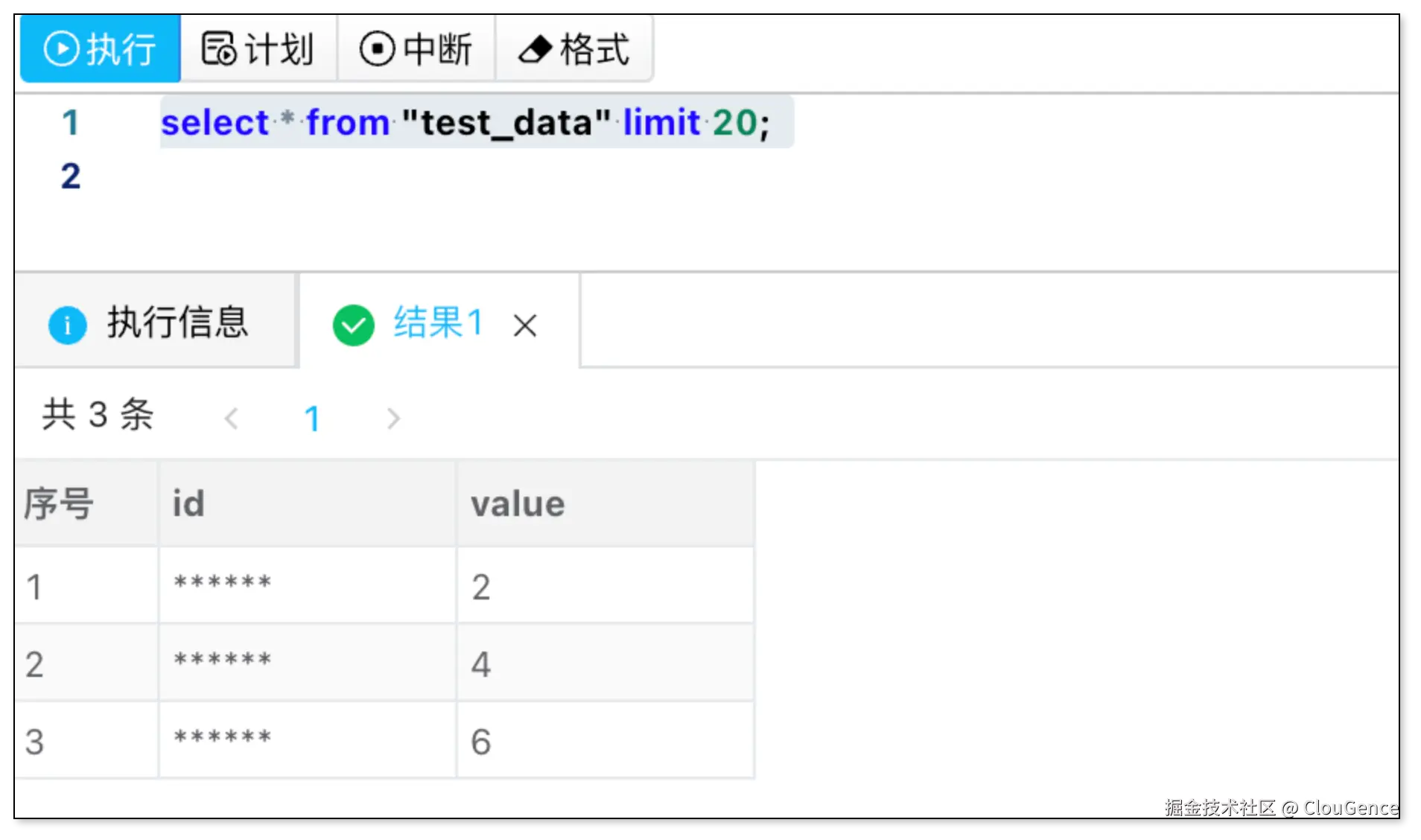Click the 格式 format eraser icon

535,50
